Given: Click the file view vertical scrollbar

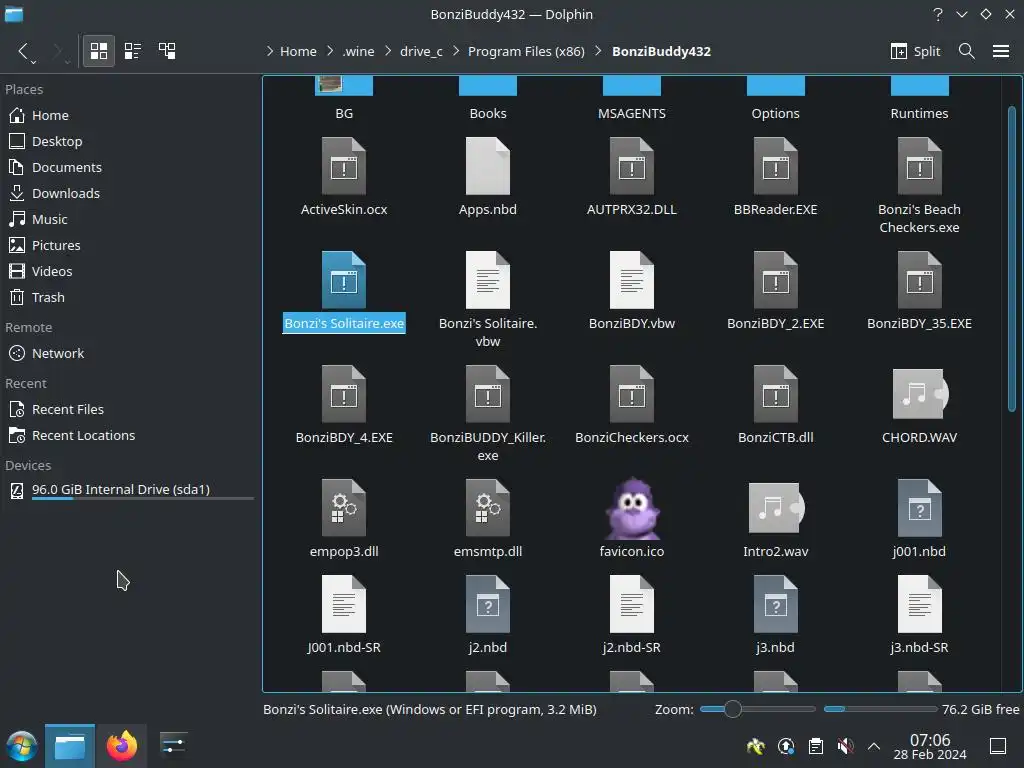Looking at the screenshot, I should pyautogui.click(x=1012, y=259).
